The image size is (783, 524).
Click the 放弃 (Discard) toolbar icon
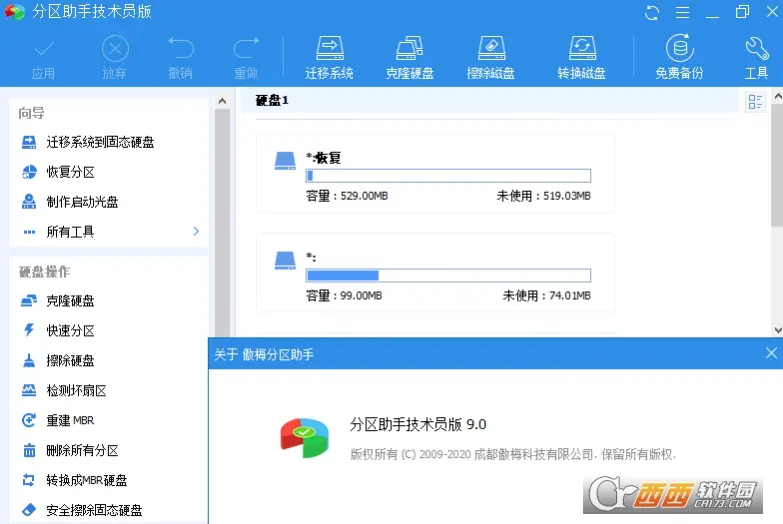(115, 58)
